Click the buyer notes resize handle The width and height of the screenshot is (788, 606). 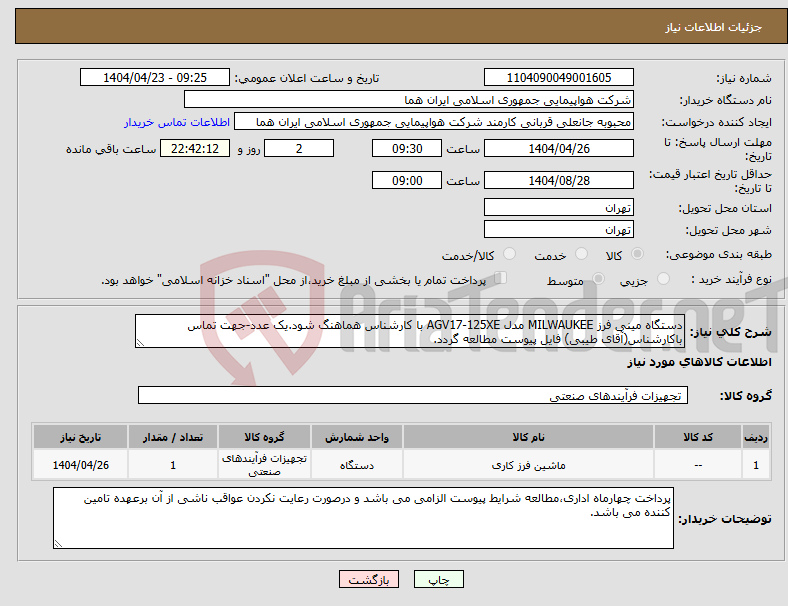click(x=58, y=544)
